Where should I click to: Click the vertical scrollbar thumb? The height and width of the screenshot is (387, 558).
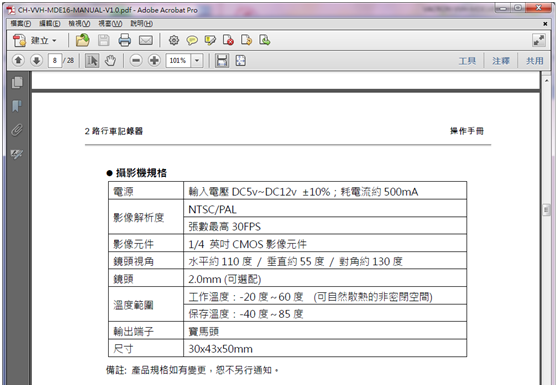click(546, 210)
